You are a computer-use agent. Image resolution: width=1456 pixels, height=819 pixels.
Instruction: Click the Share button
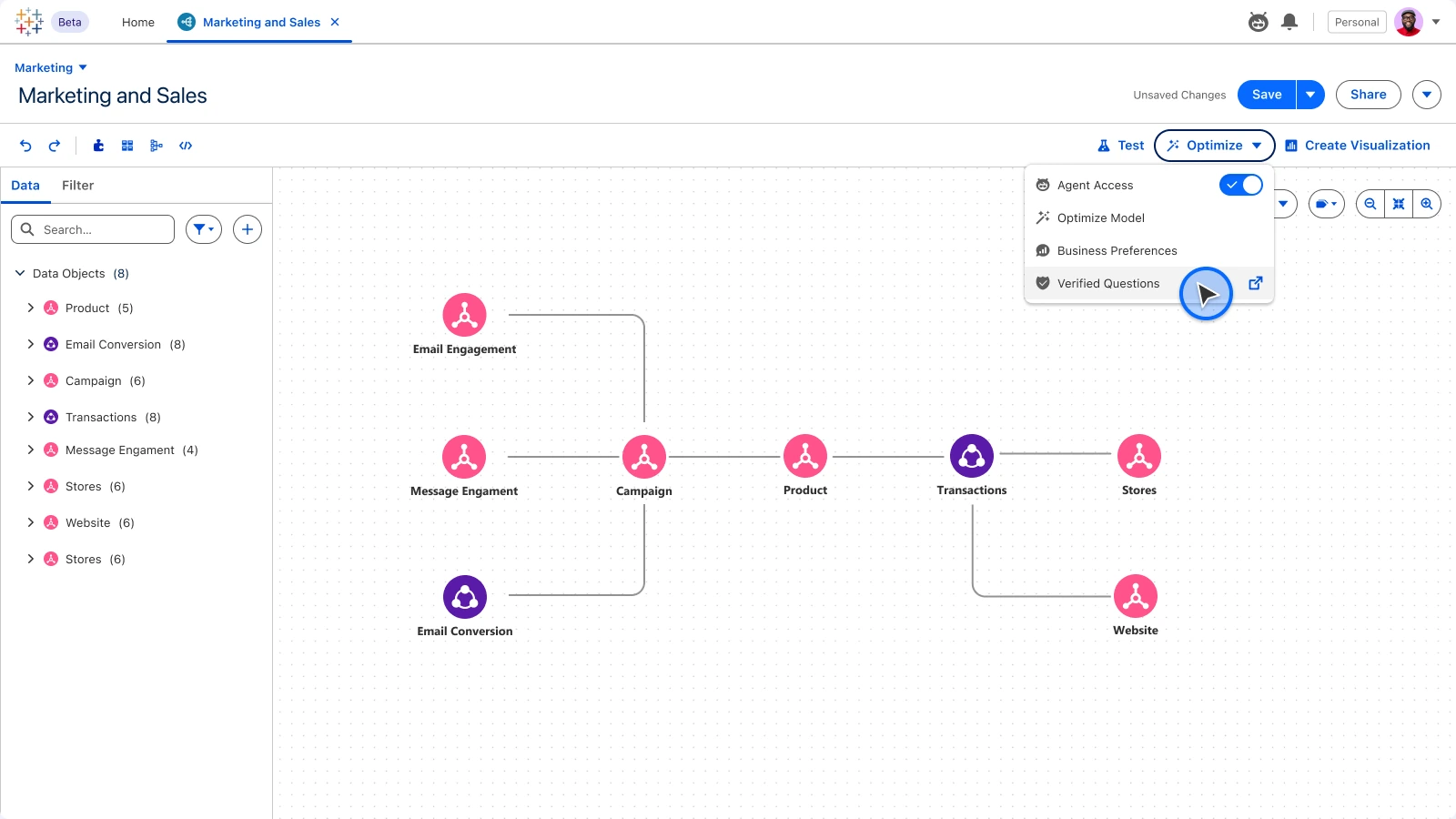[1369, 95]
